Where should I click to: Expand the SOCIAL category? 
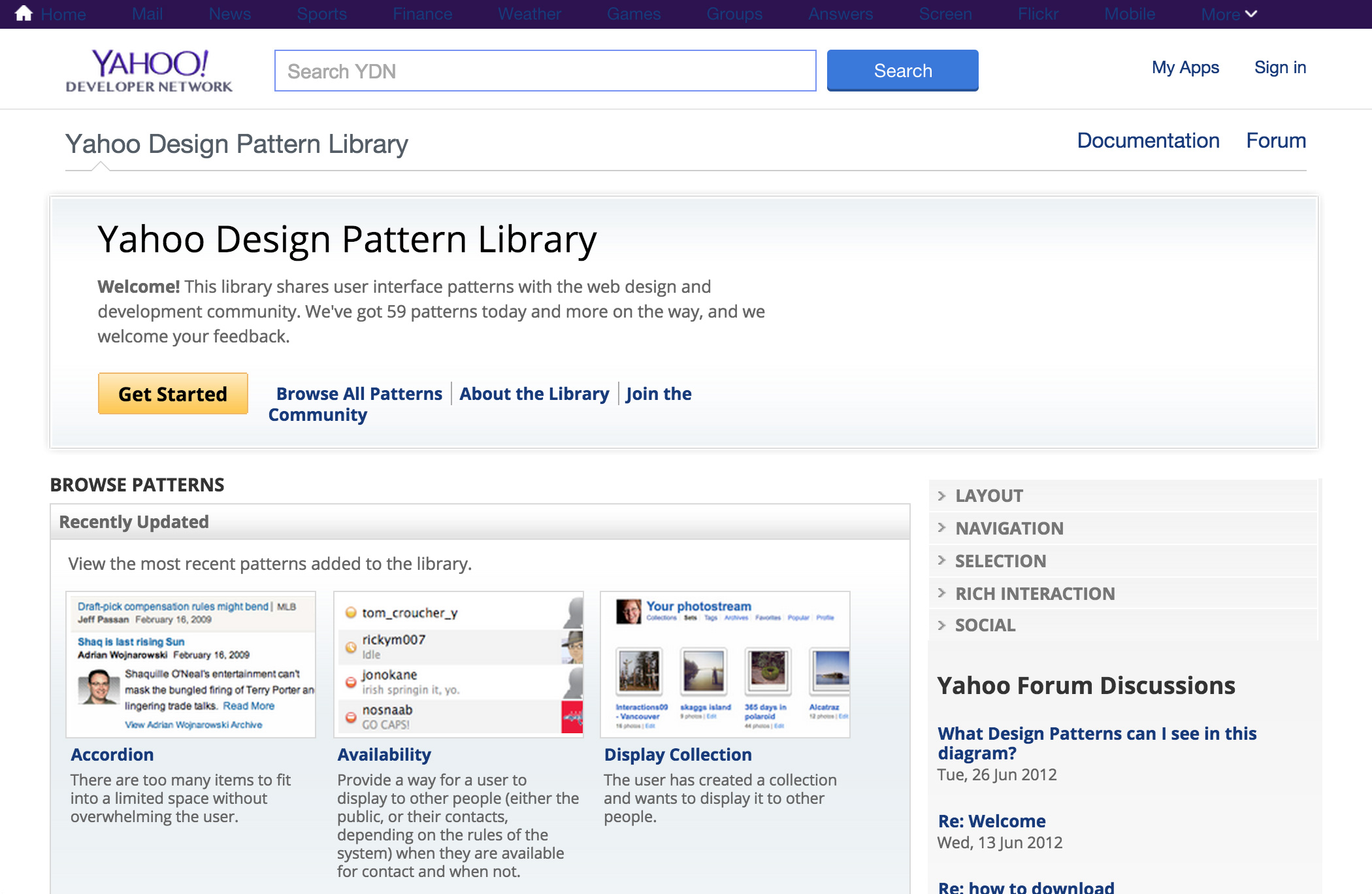[985, 625]
